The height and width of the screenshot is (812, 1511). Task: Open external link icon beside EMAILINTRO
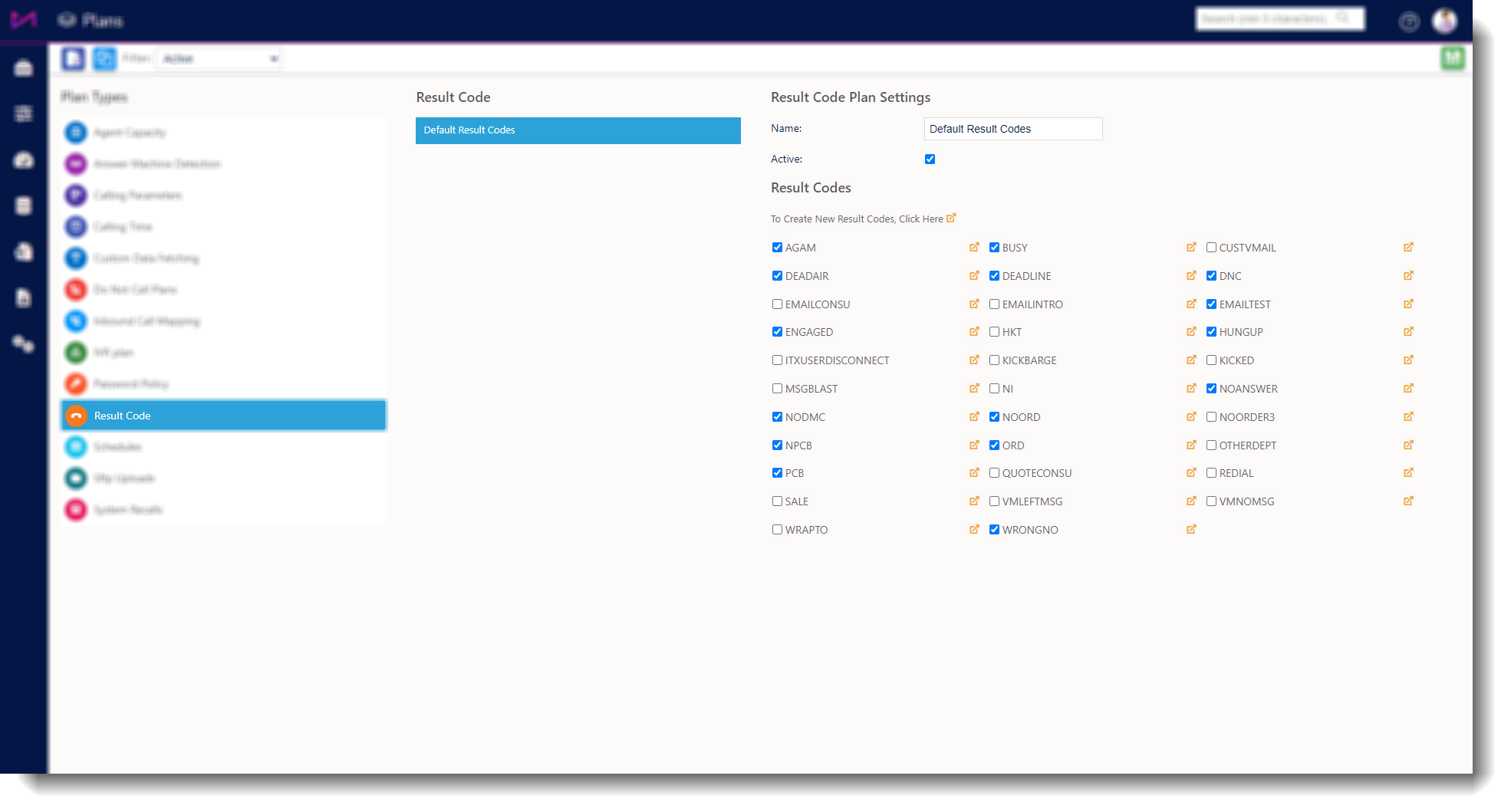[1191, 304]
